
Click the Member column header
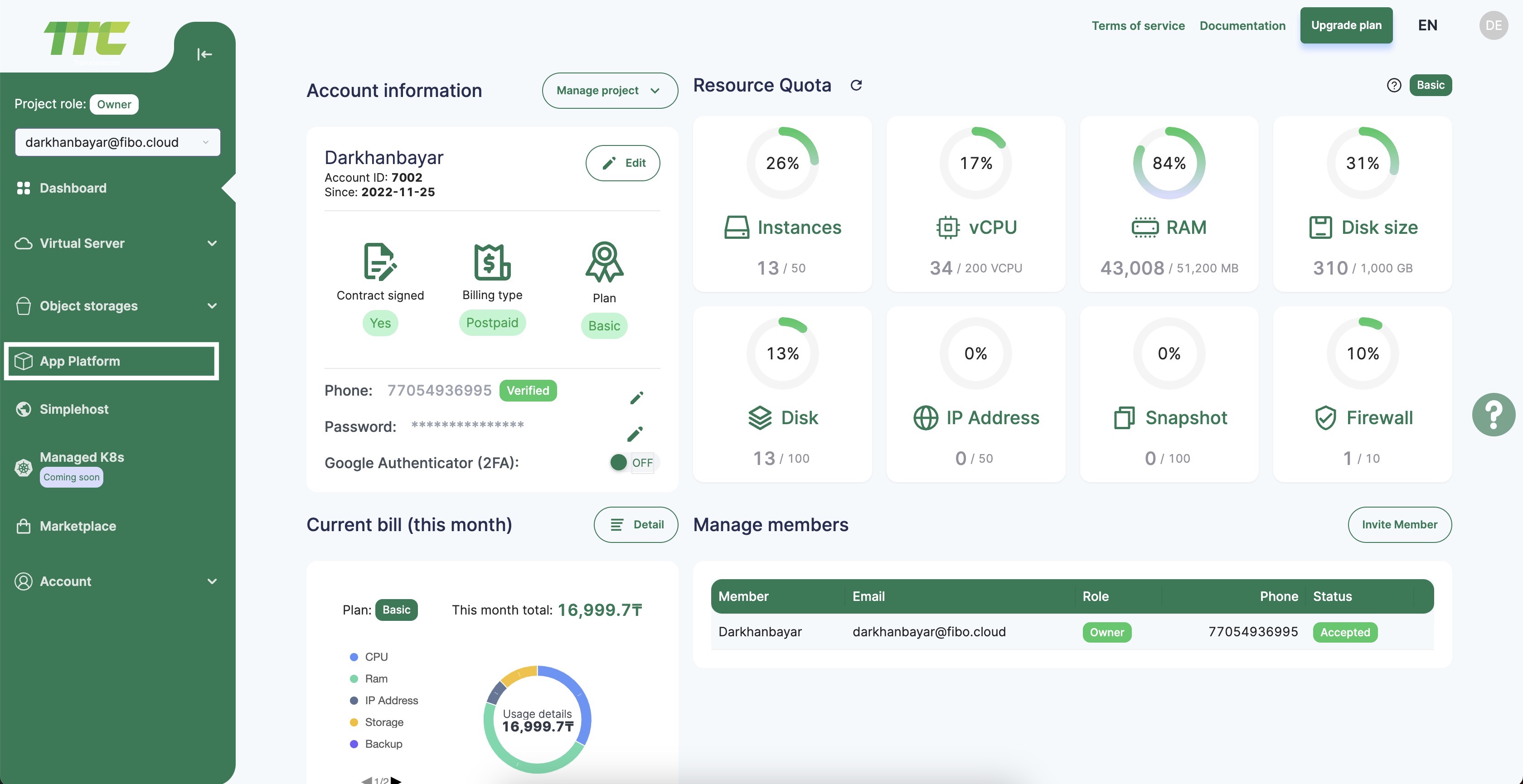(x=743, y=596)
